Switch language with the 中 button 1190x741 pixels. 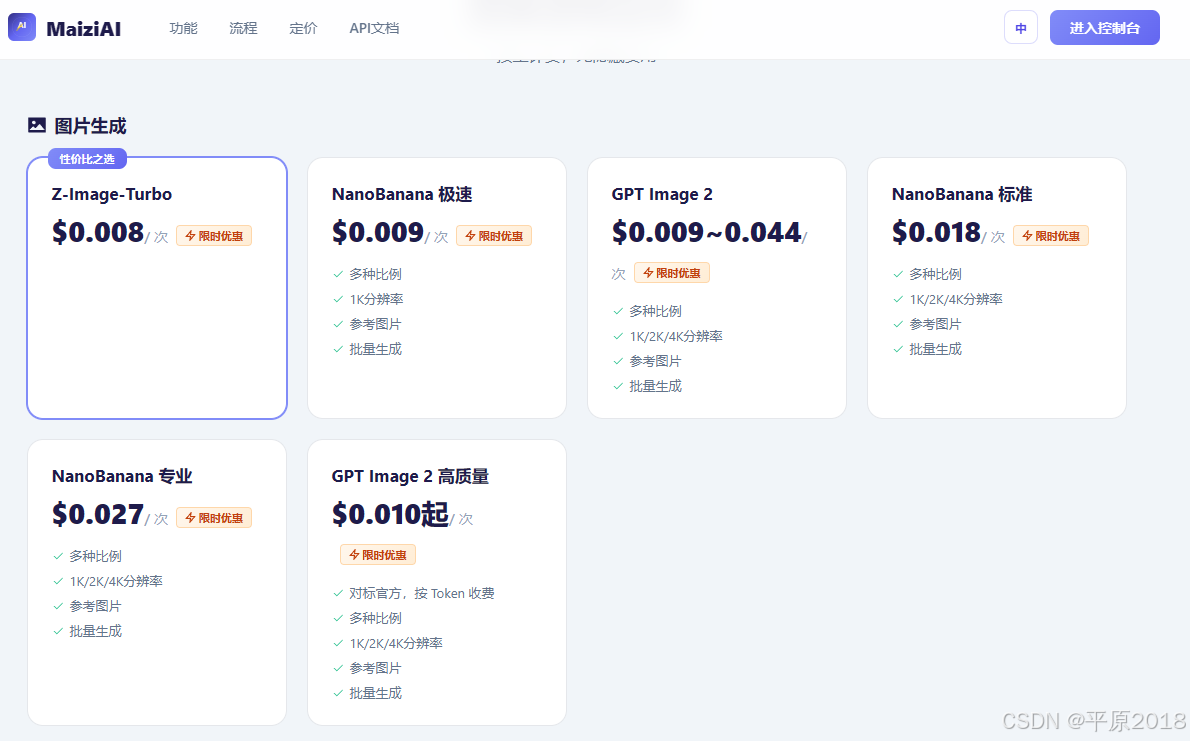click(1021, 28)
